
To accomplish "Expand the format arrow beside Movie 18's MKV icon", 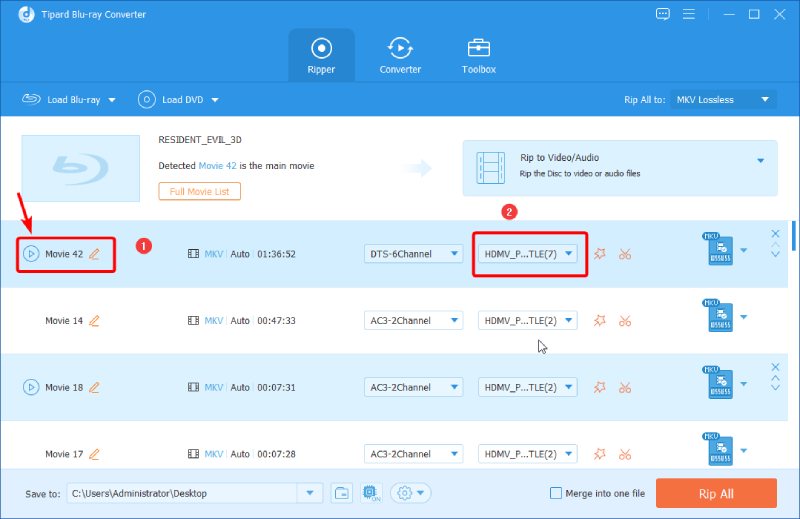I will pos(743,384).
